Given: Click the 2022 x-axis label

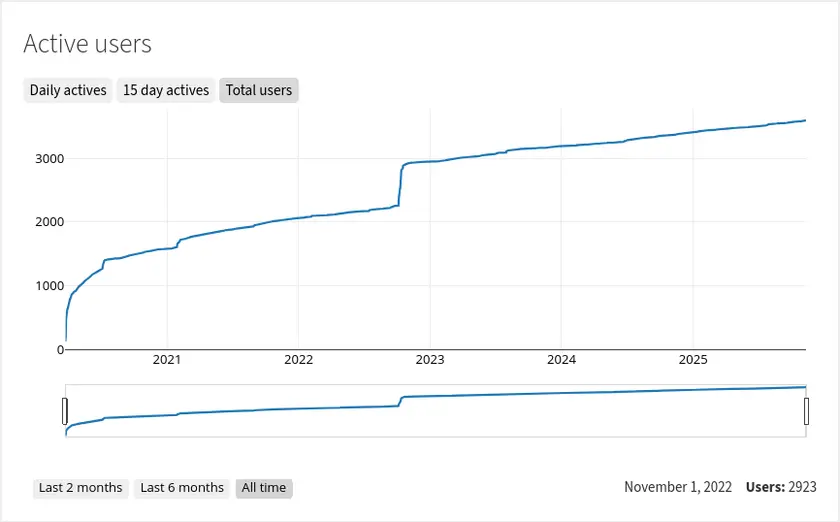Looking at the screenshot, I should 298,359.
